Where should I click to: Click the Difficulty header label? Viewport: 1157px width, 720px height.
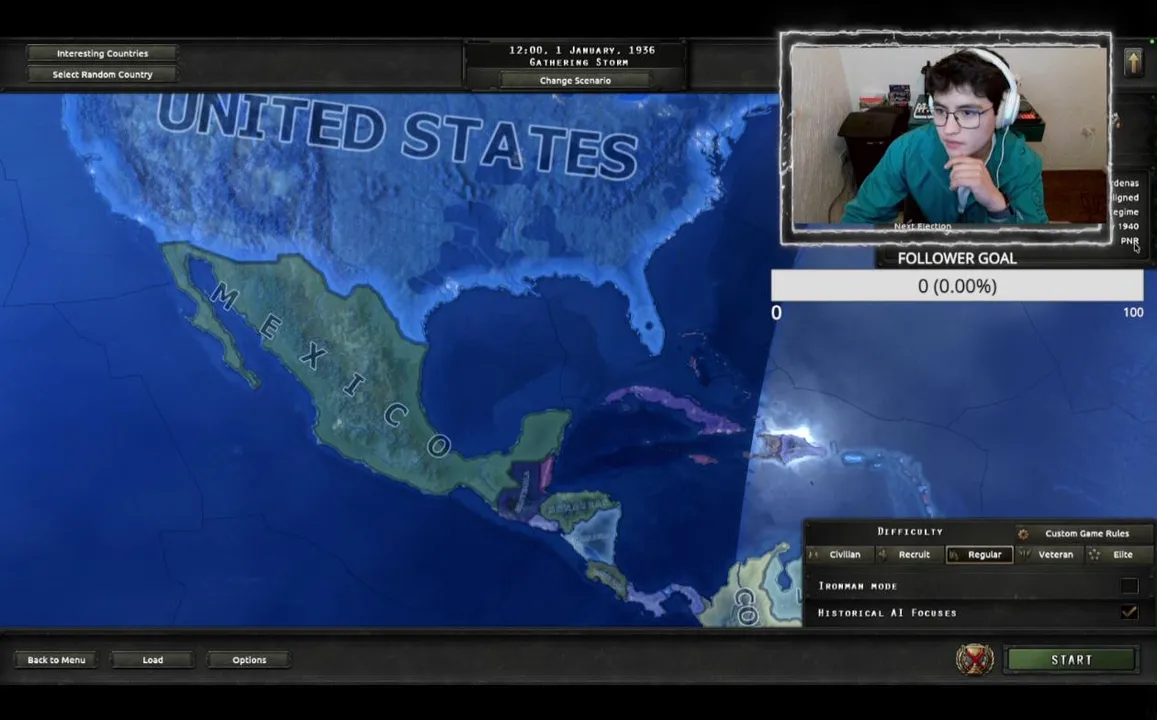(x=910, y=532)
